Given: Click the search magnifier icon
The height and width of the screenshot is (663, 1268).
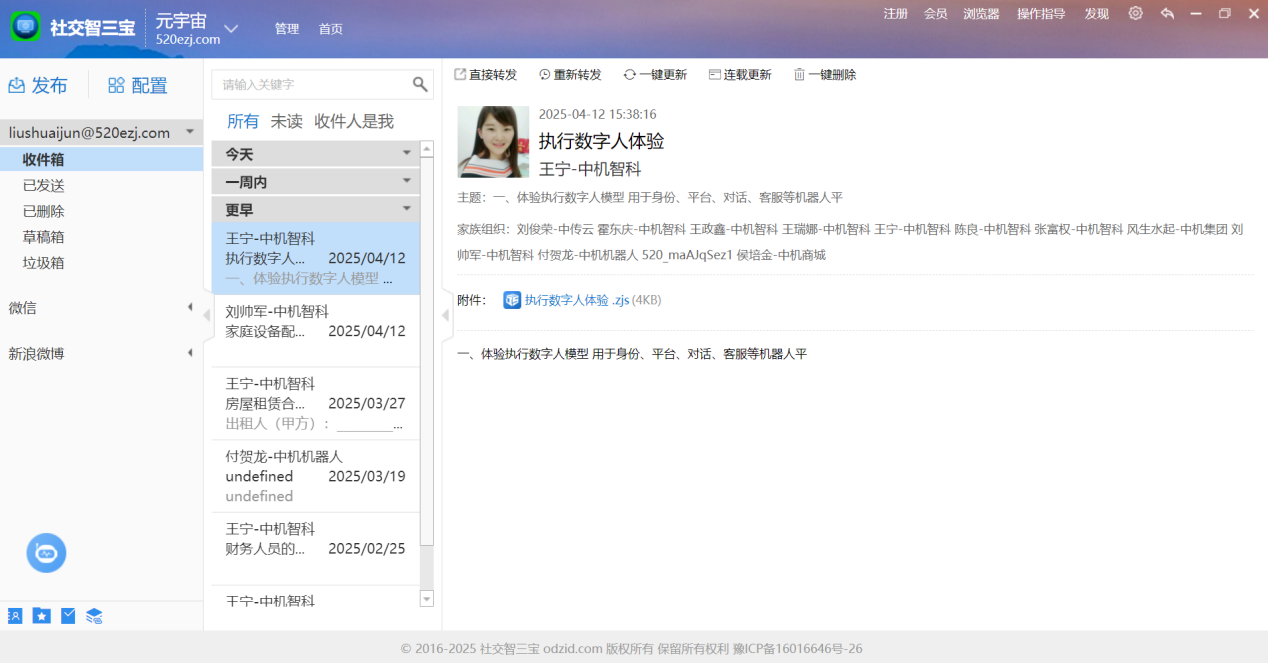Looking at the screenshot, I should tap(420, 85).
